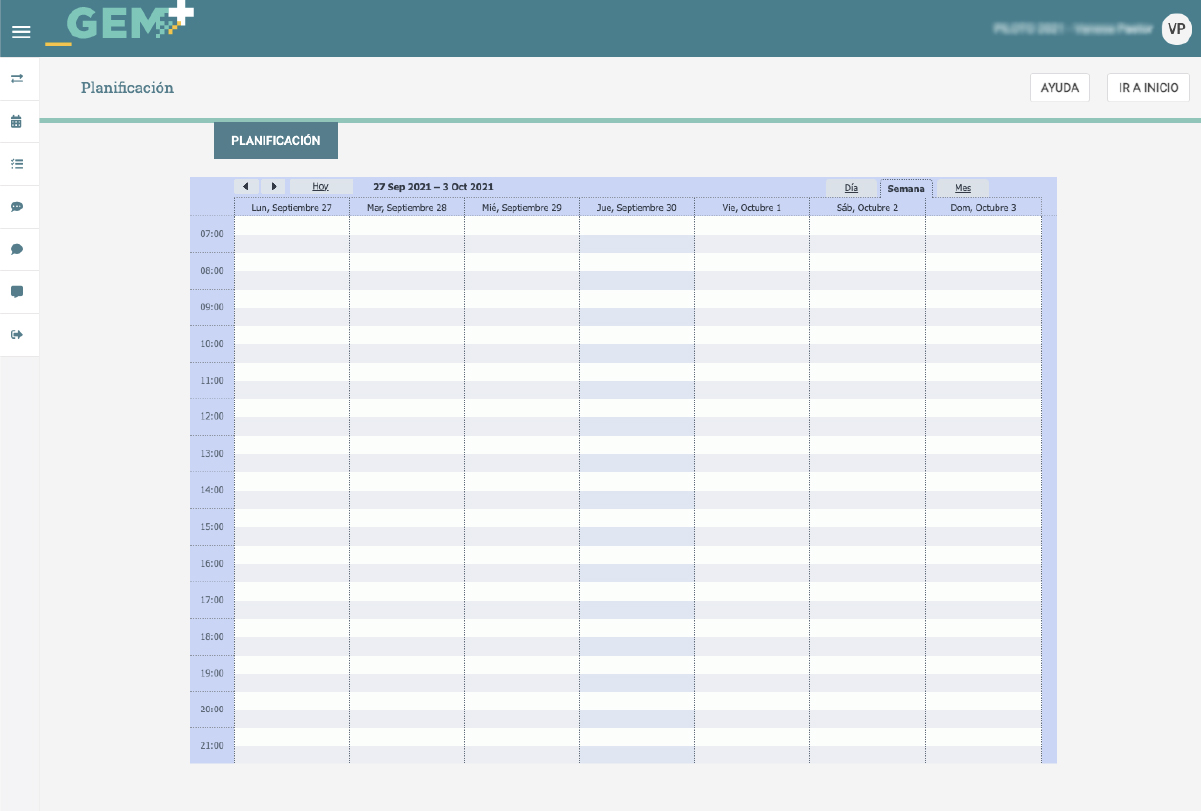Open the PLANIFICACIÓN tab
This screenshot has width=1201, height=811.
tap(276, 141)
